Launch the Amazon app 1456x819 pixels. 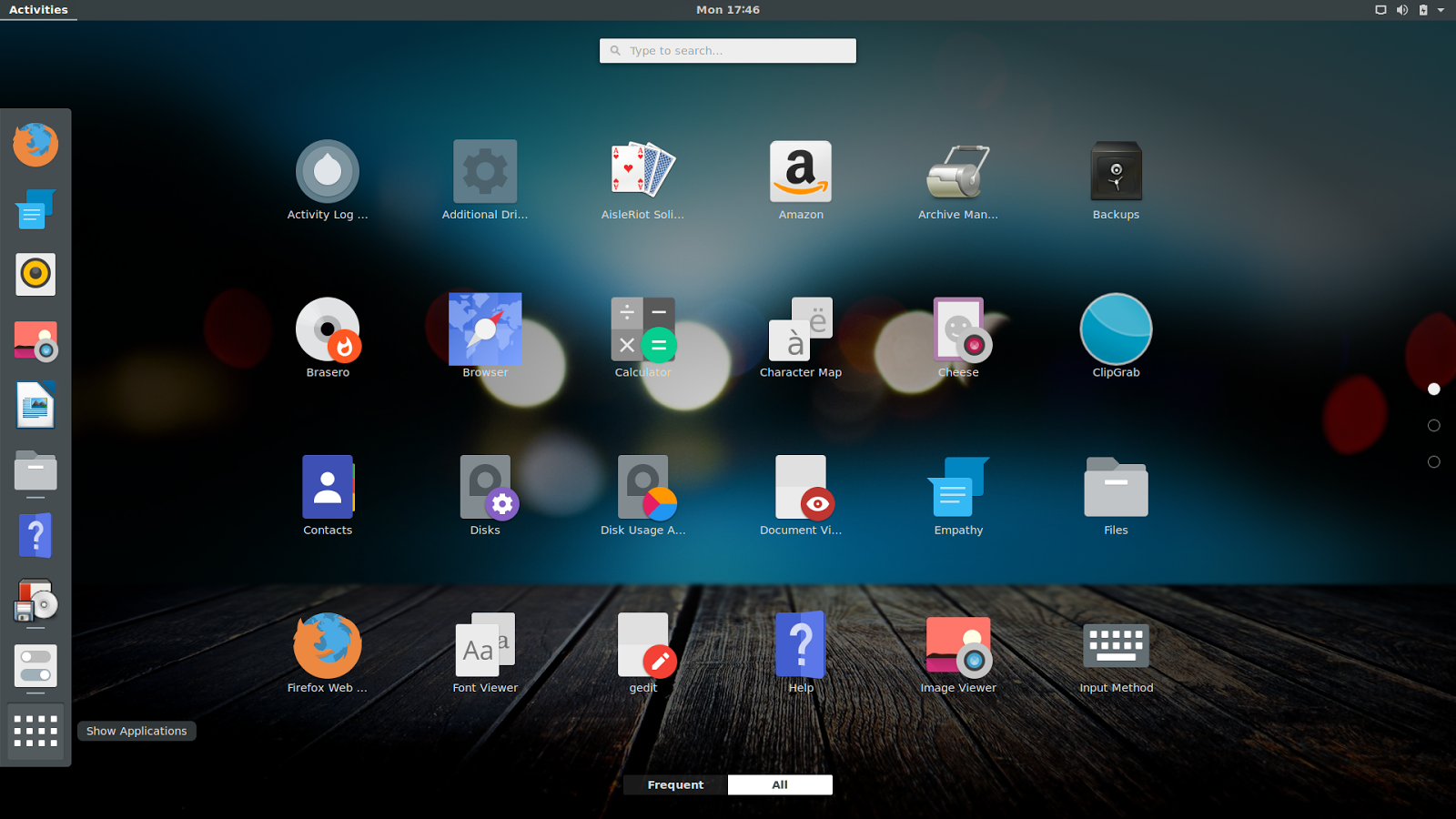[801, 180]
